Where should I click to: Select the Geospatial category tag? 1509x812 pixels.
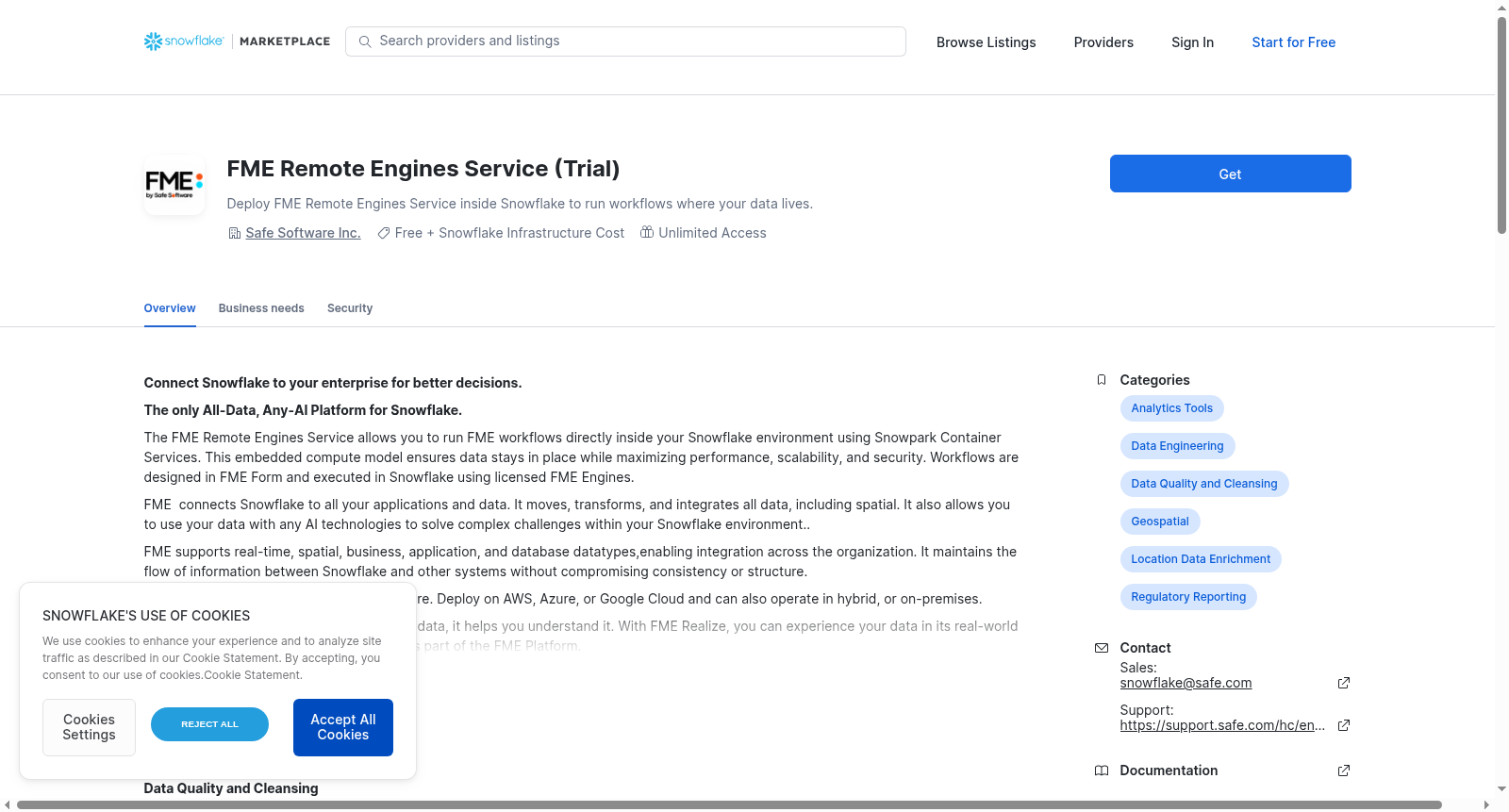pyautogui.click(x=1159, y=522)
